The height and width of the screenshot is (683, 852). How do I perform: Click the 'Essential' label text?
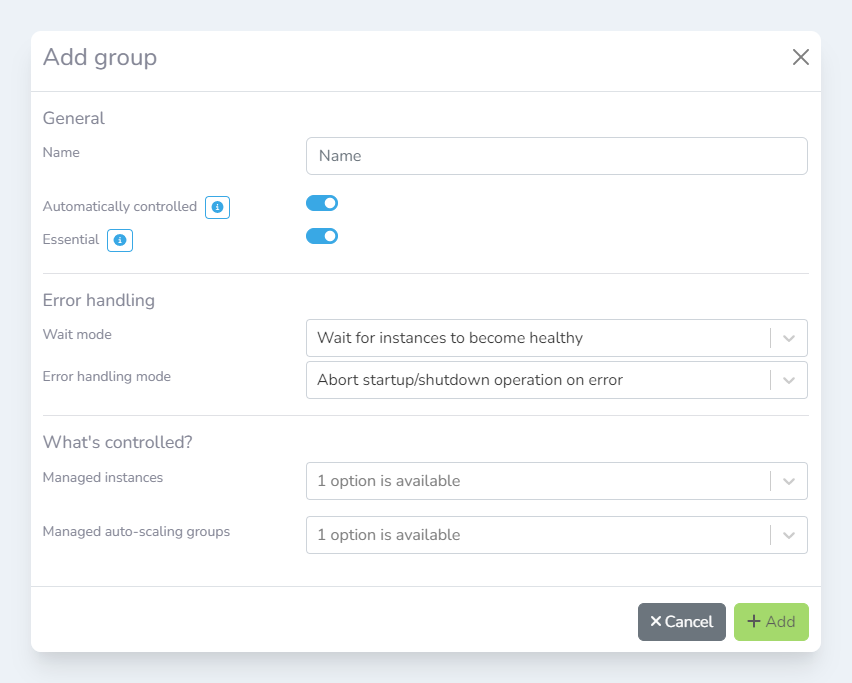point(71,239)
